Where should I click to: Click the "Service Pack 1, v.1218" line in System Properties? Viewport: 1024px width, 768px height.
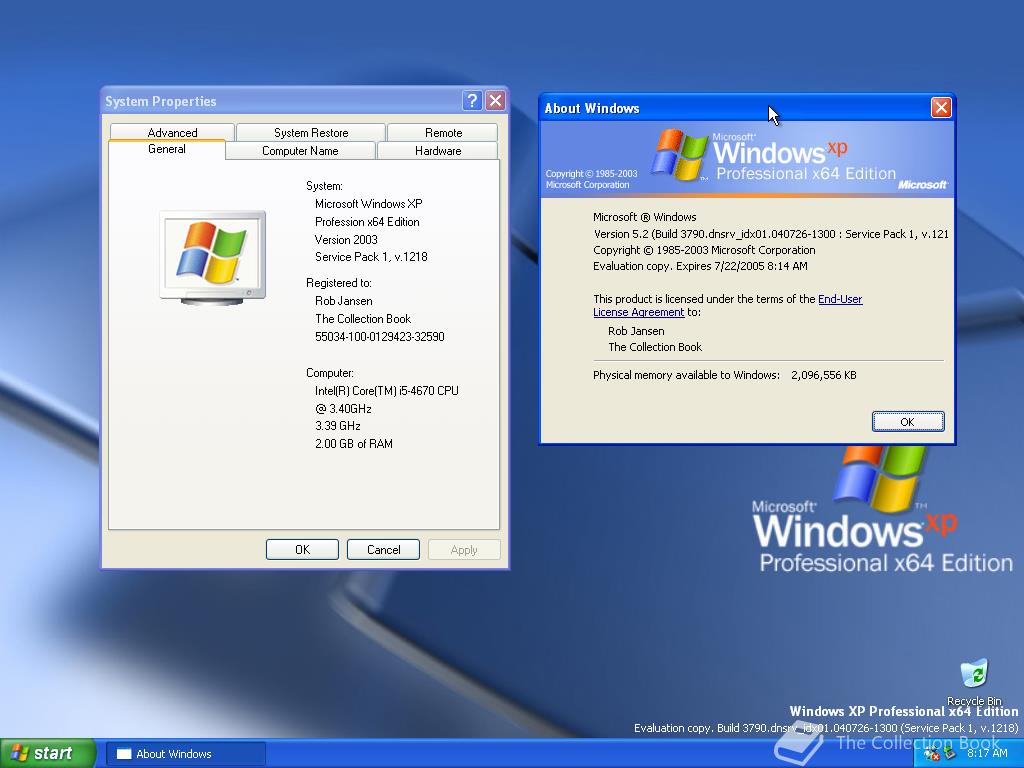point(371,257)
